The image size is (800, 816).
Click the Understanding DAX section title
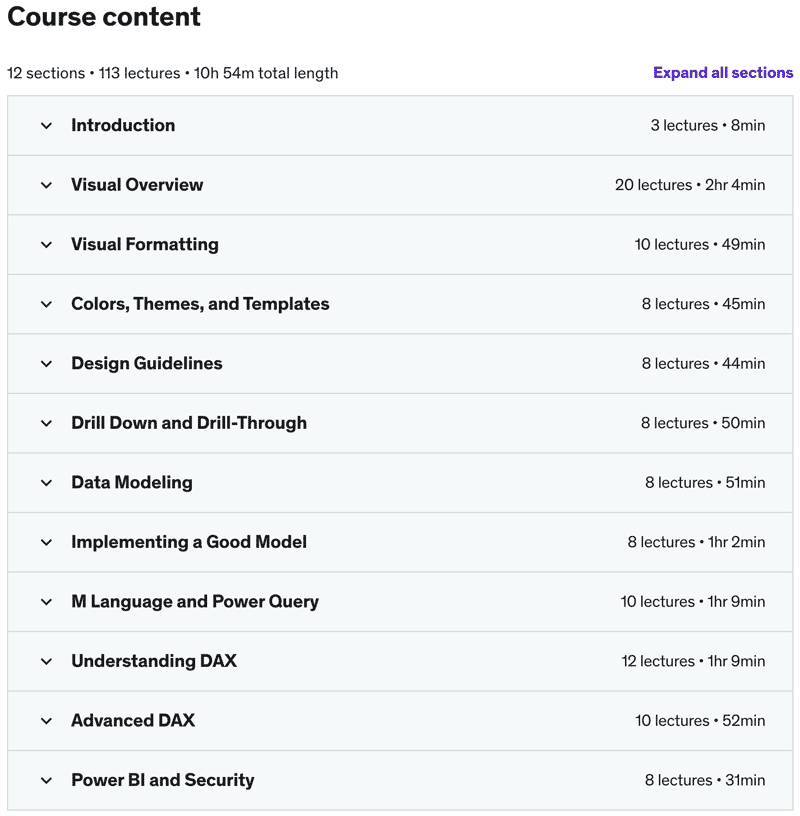[x=154, y=661]
